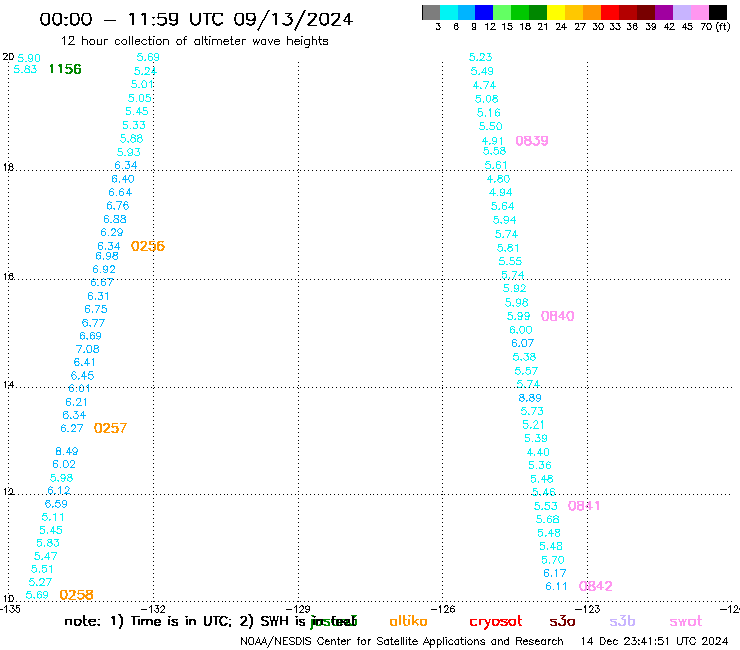
Task: Click the 6.11 value beside 0842
Action: [x=556, y=586]
